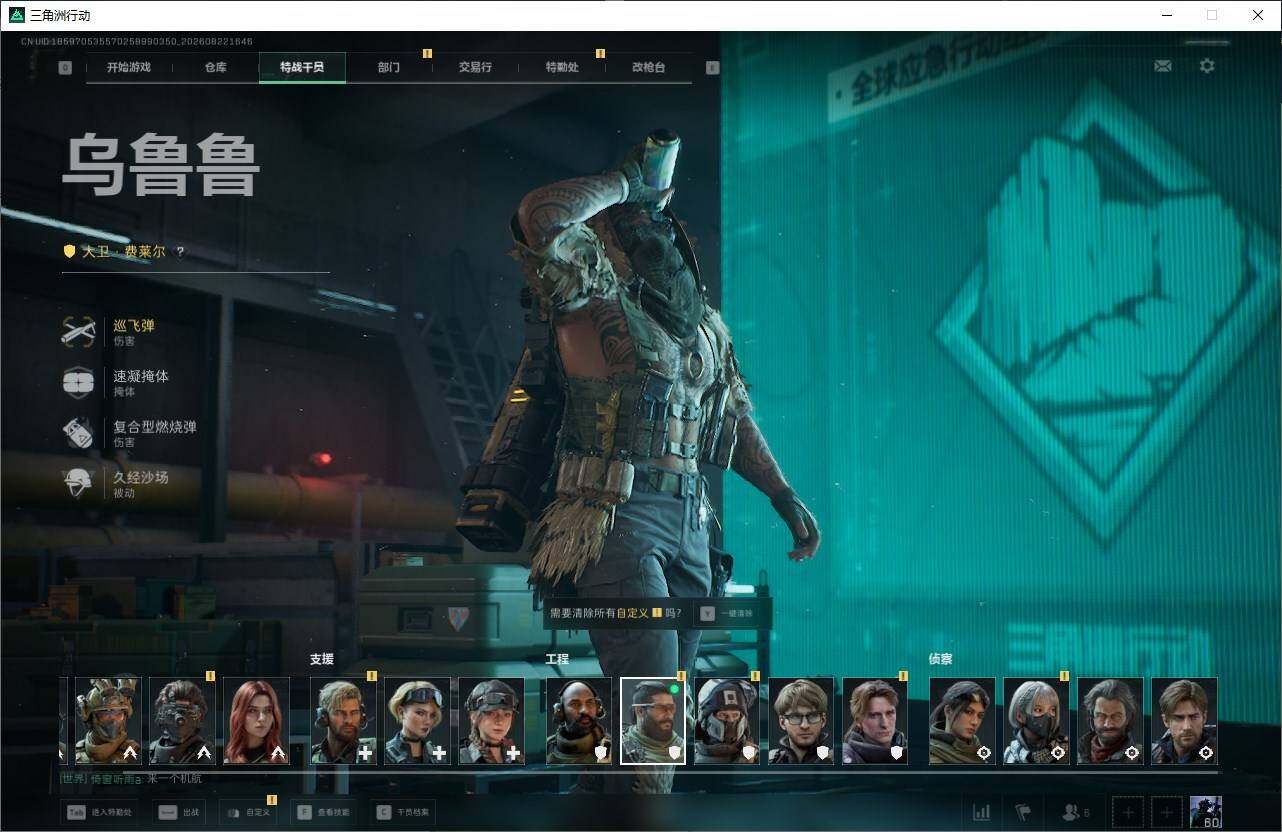This screenshot has width=1282, height=832.
Task: Select the 速凝掩体 cover skill icon
Action: (x=78, y=383)
